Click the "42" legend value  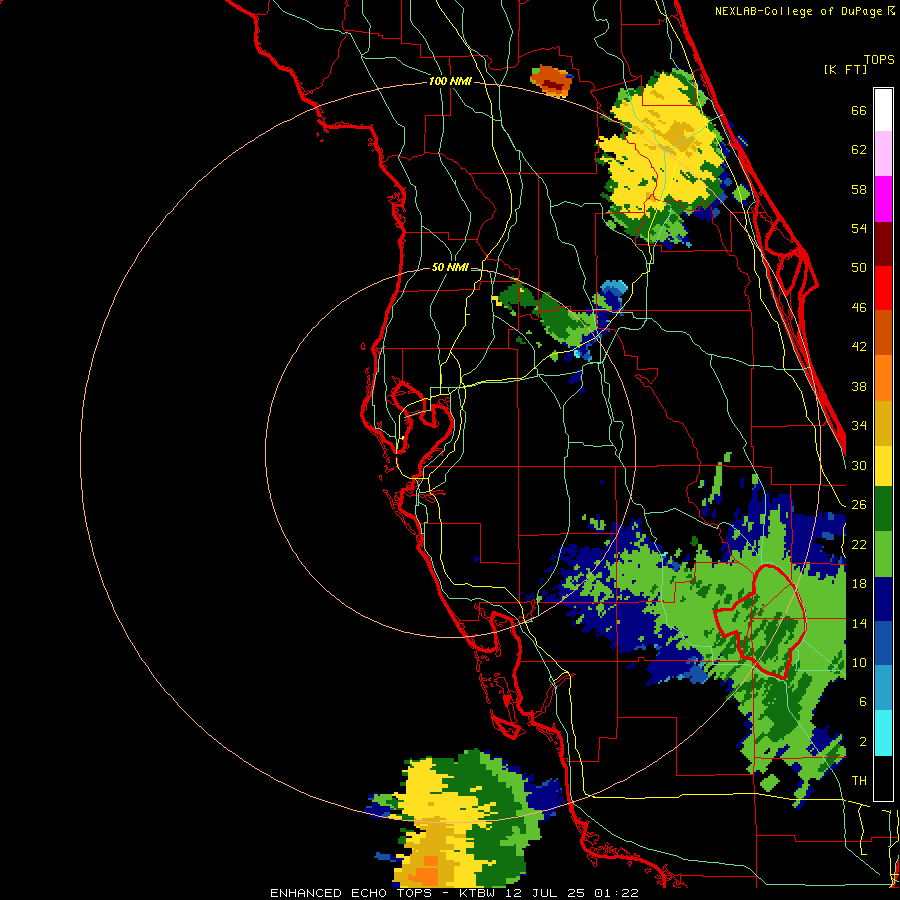click(859, 347)
